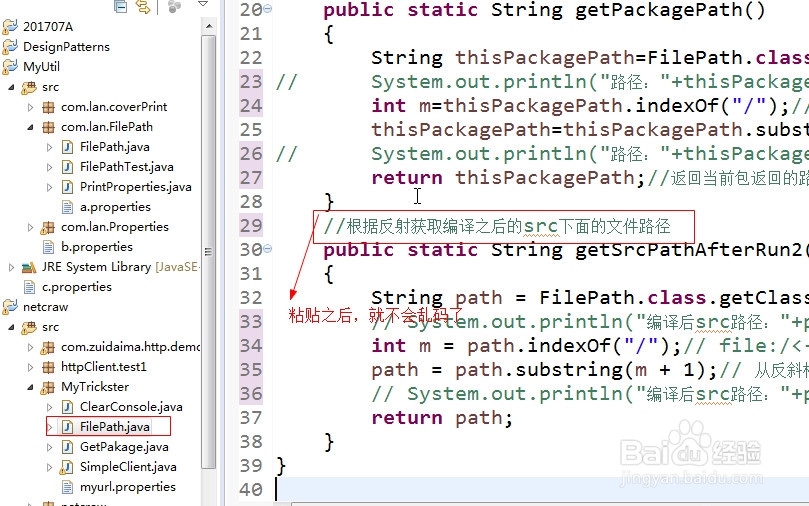Viewport: 809px width, 506px height.
Task: Collapse the MyTrickster package
Action: point(30,387)
